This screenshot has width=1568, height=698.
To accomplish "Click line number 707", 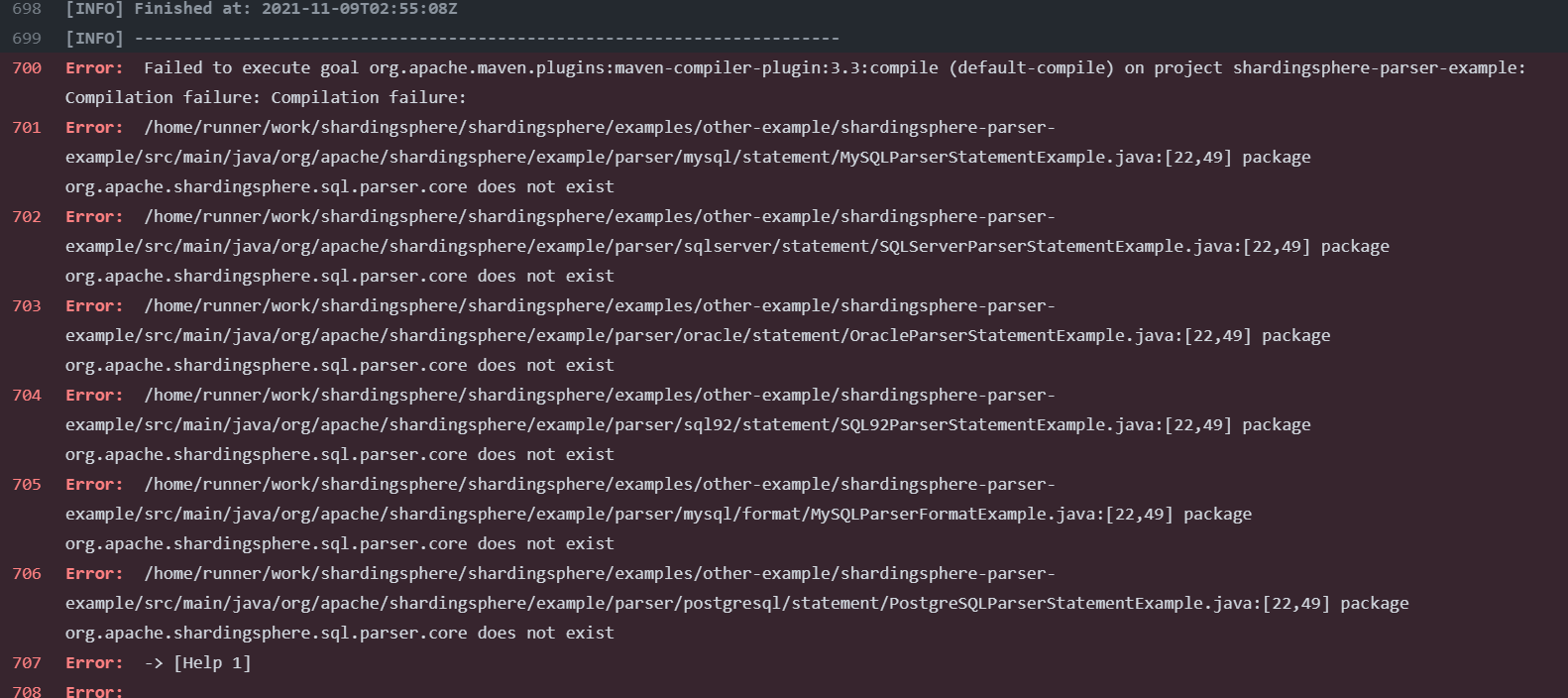I will click(27, 663).
